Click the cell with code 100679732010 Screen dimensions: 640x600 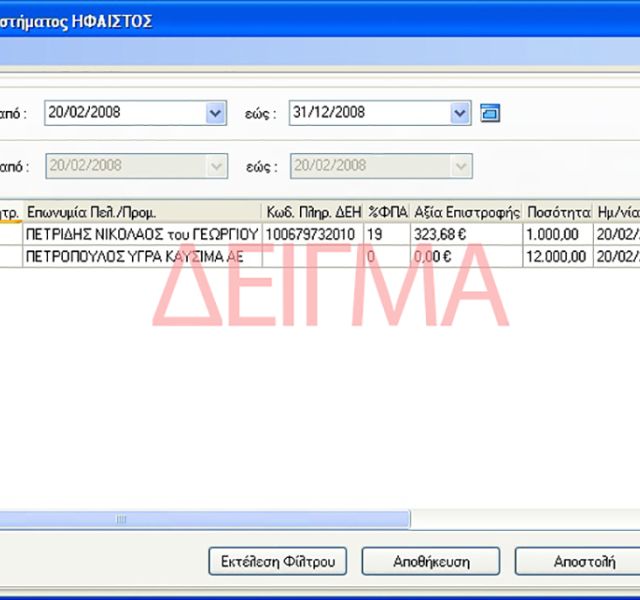pyautogui.click(x=312, y=234)
